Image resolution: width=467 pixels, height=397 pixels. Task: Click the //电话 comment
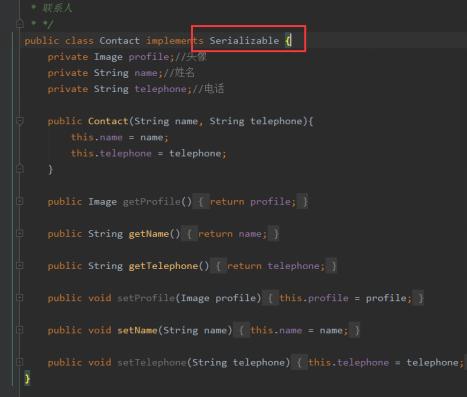[x=208, y=89]
